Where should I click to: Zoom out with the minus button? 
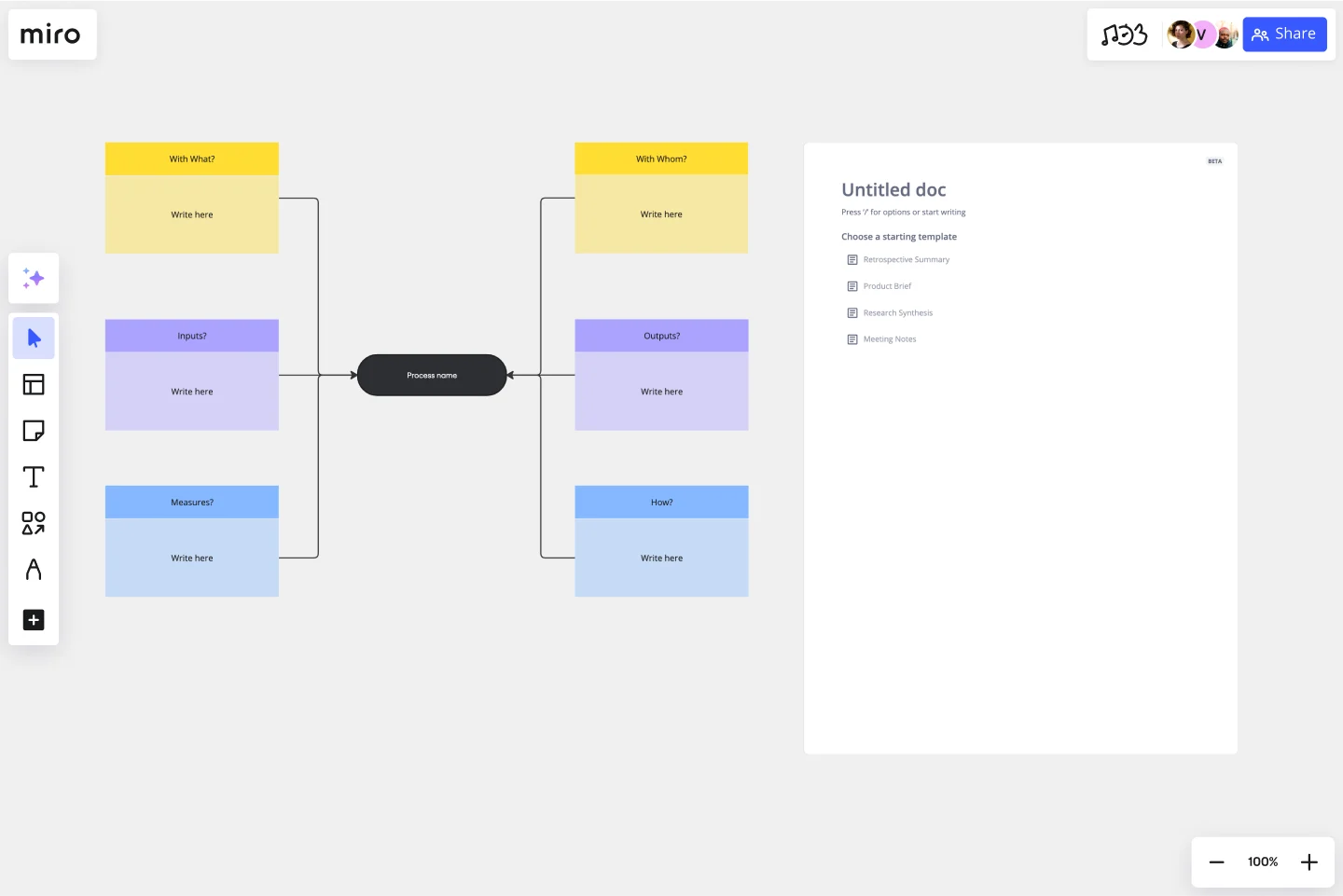click(1216, 862)
